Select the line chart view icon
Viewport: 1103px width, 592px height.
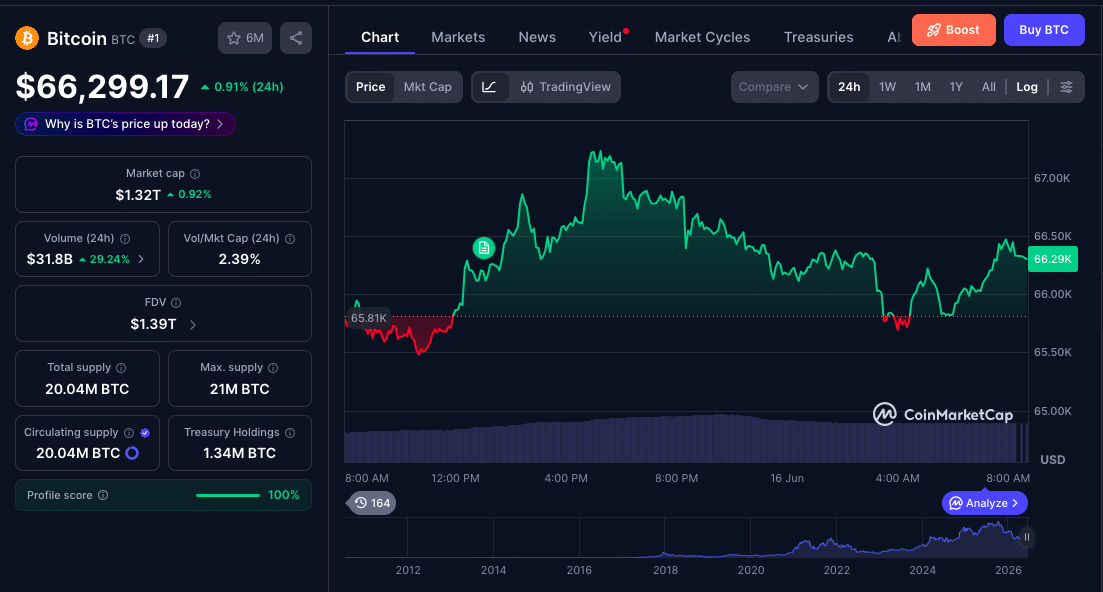(x=490, y=87)
